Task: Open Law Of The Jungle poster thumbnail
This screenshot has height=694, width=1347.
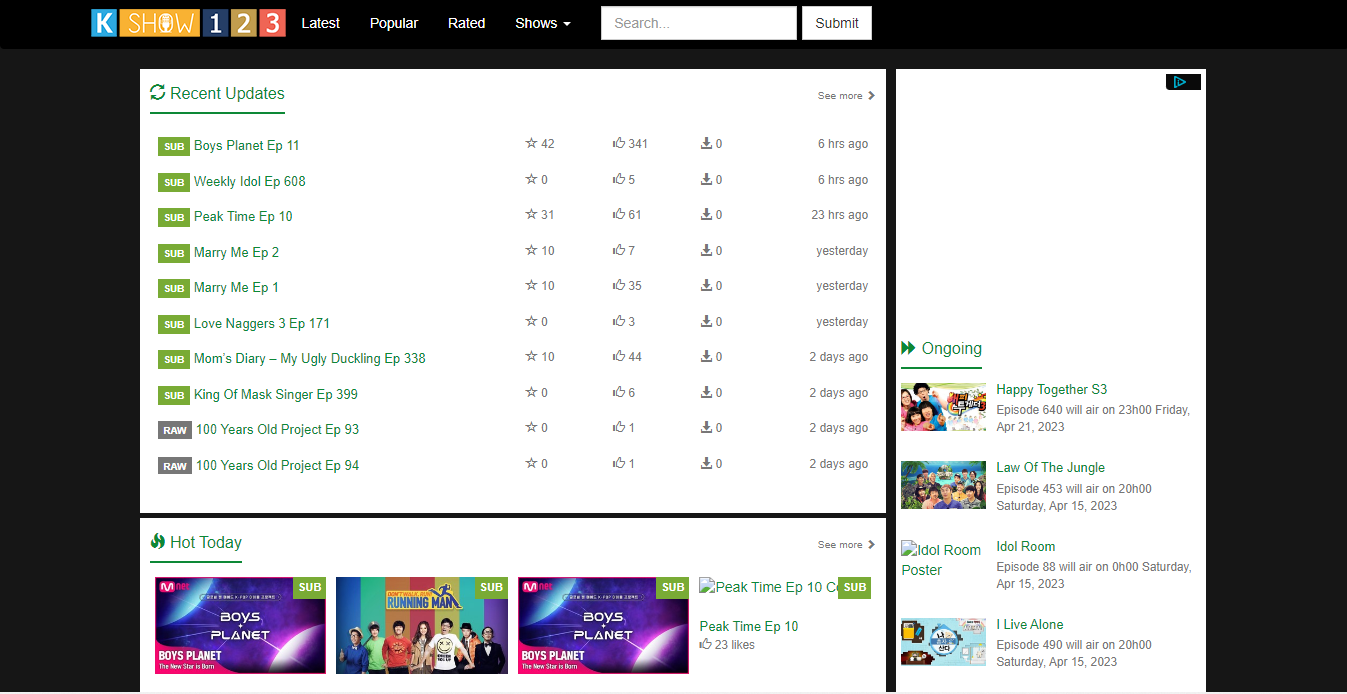Action: tap(943, 485)
